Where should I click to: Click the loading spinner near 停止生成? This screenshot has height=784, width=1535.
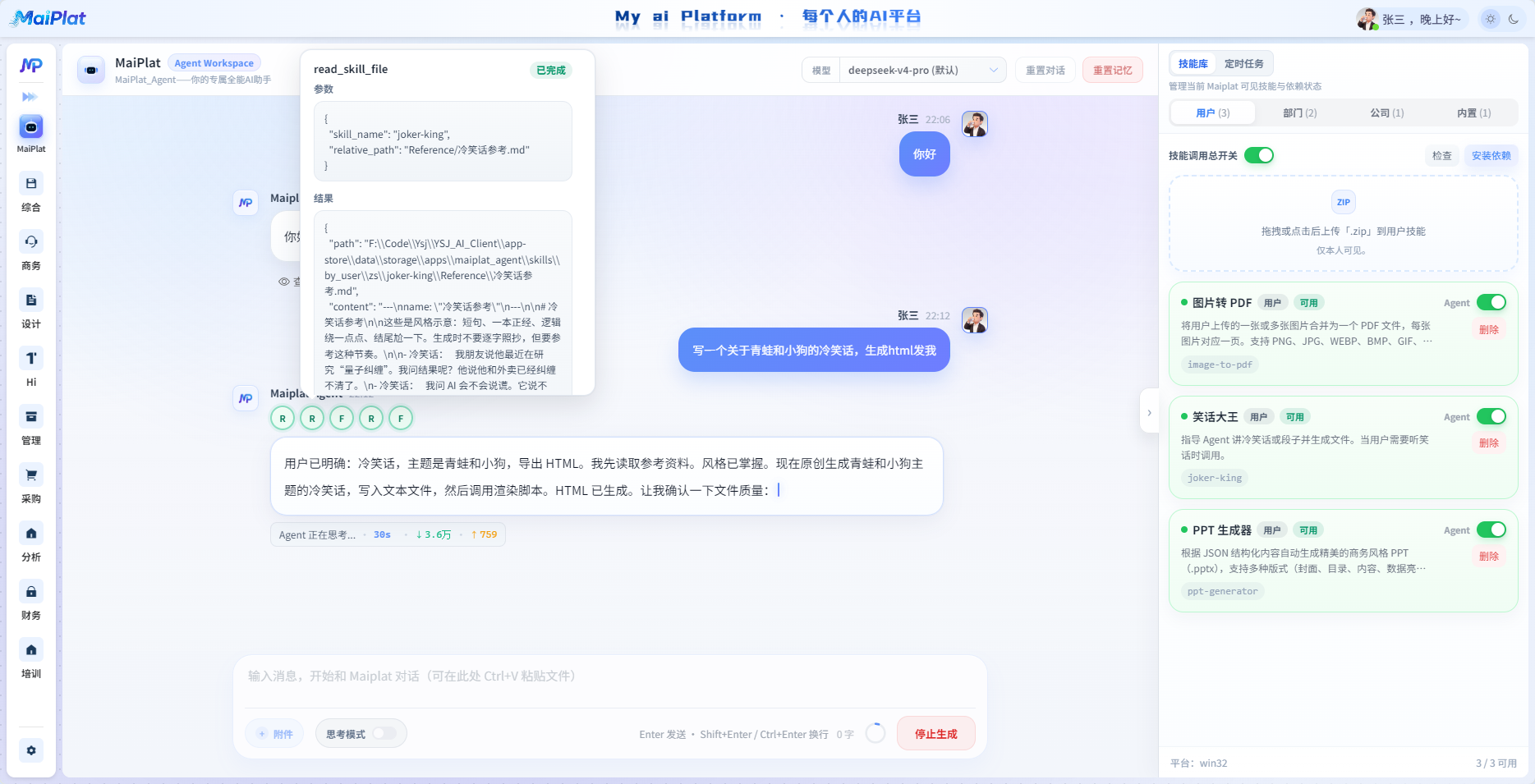(876, 733)
